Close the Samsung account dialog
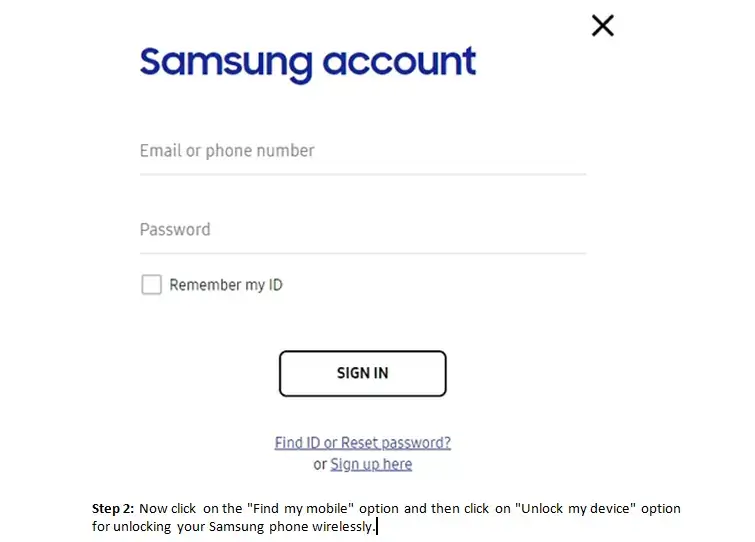 tap(602, 26)
